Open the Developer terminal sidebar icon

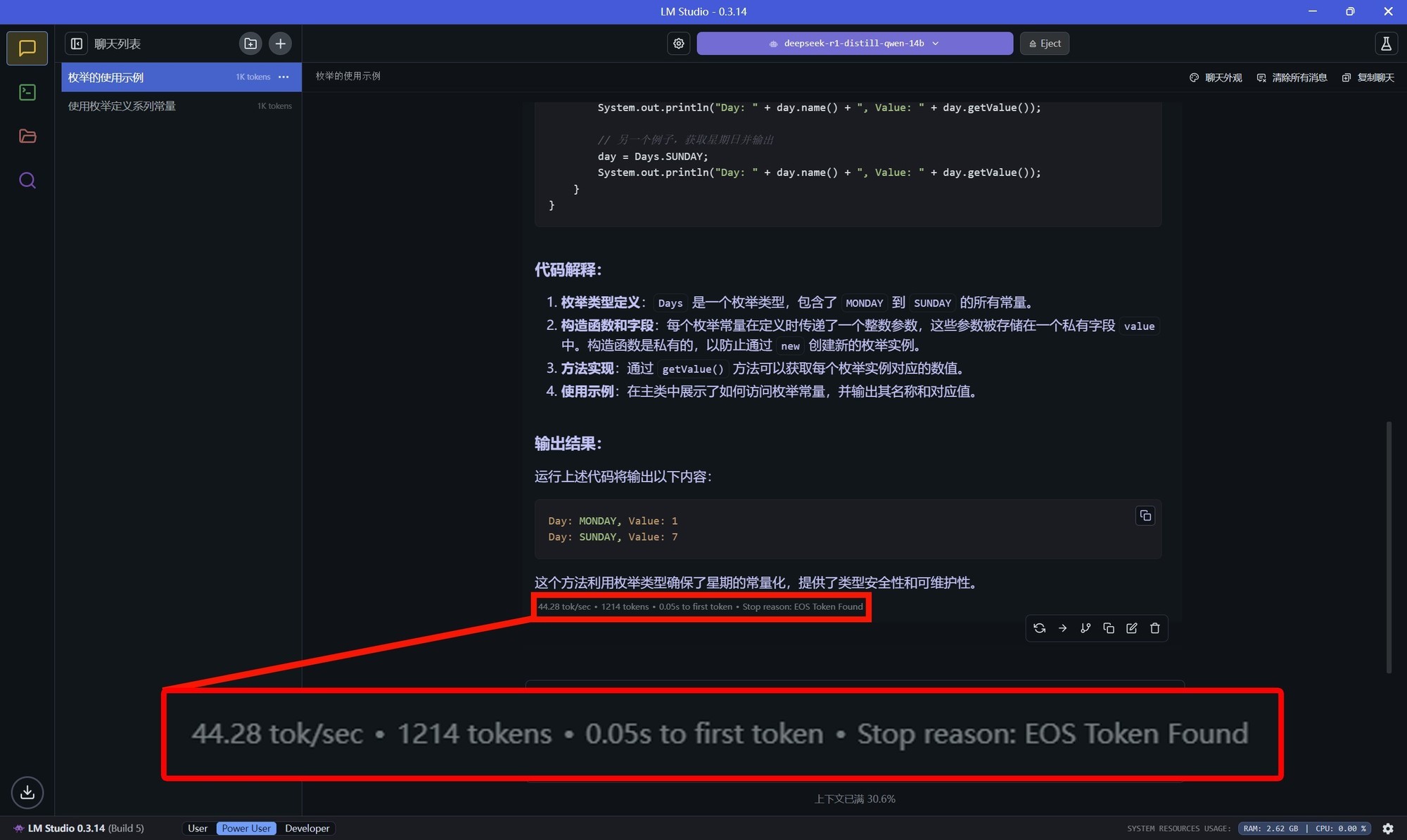click(27, 92)
